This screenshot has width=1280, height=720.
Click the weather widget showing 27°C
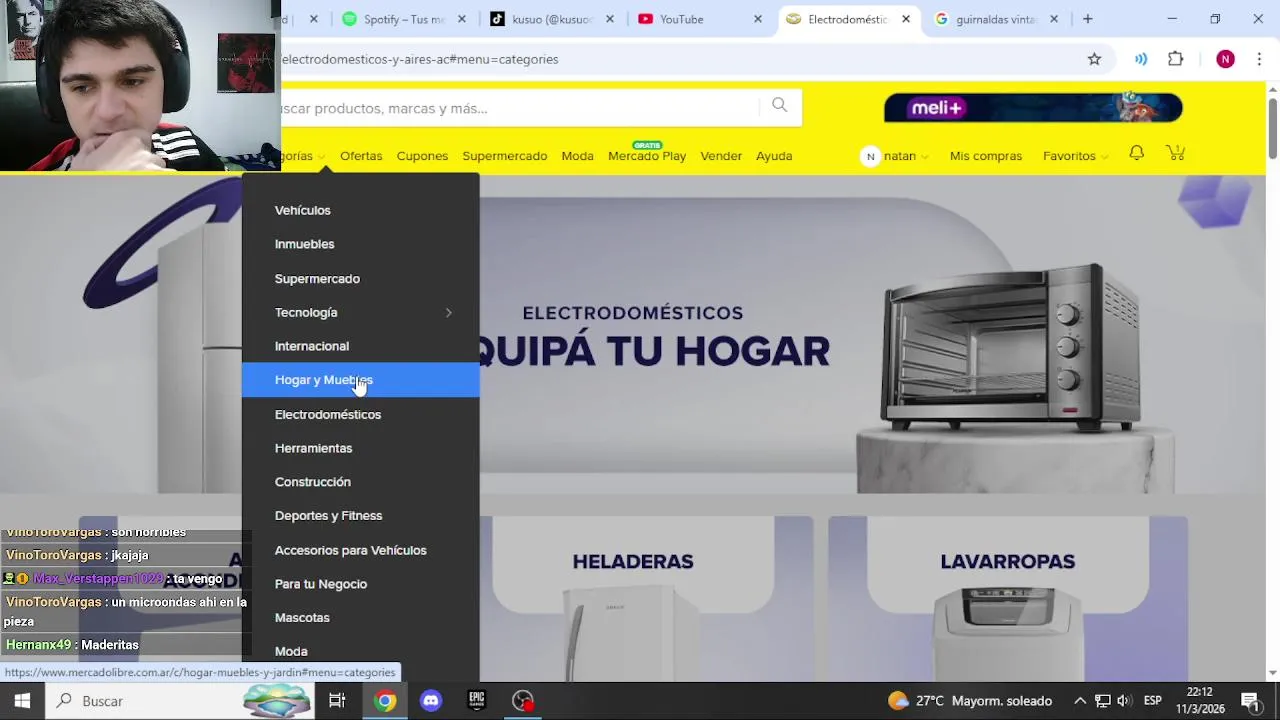(x=970, y=701)
